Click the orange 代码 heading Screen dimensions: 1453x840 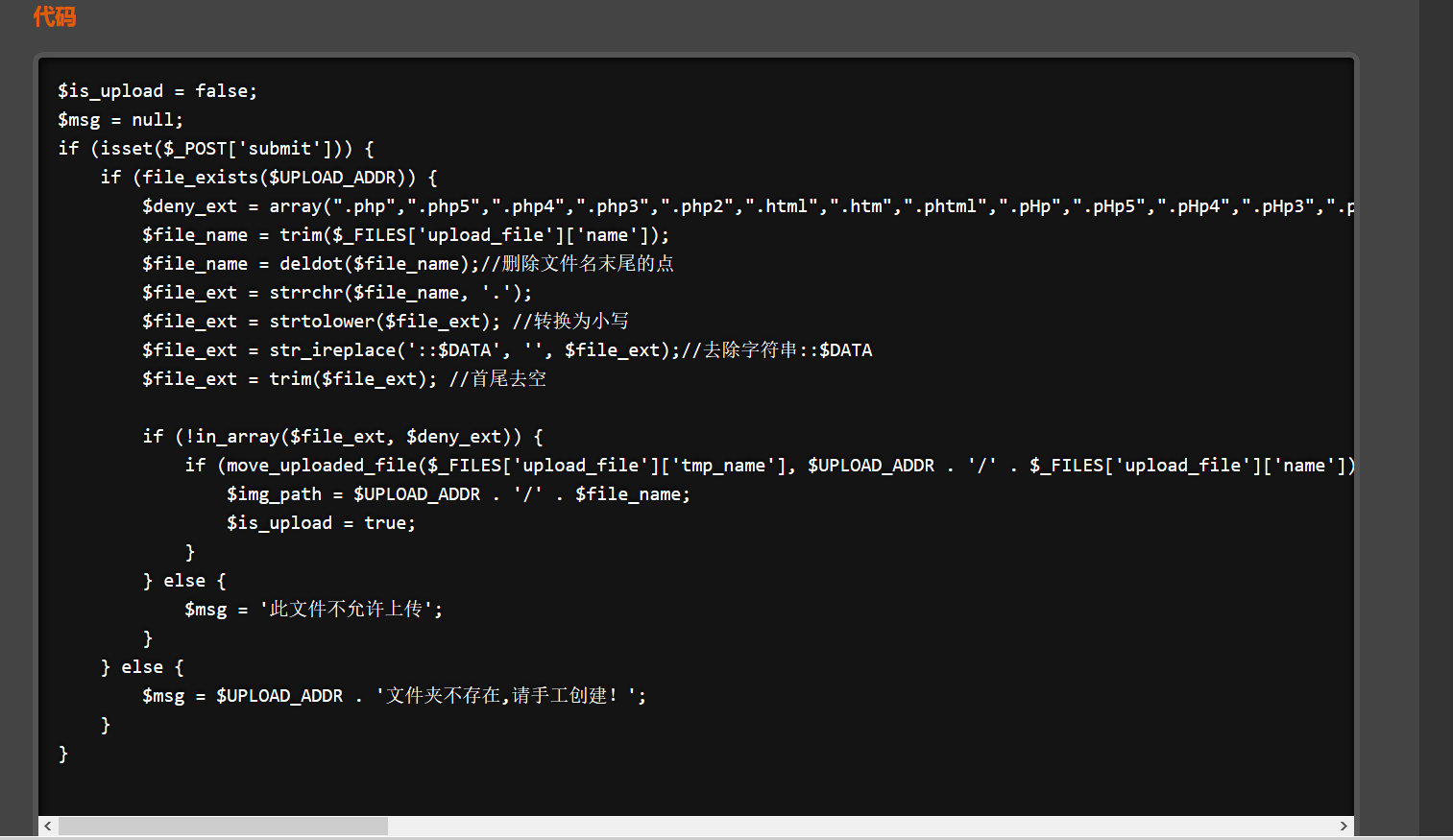pyautogui.click(x=55, y=16)
